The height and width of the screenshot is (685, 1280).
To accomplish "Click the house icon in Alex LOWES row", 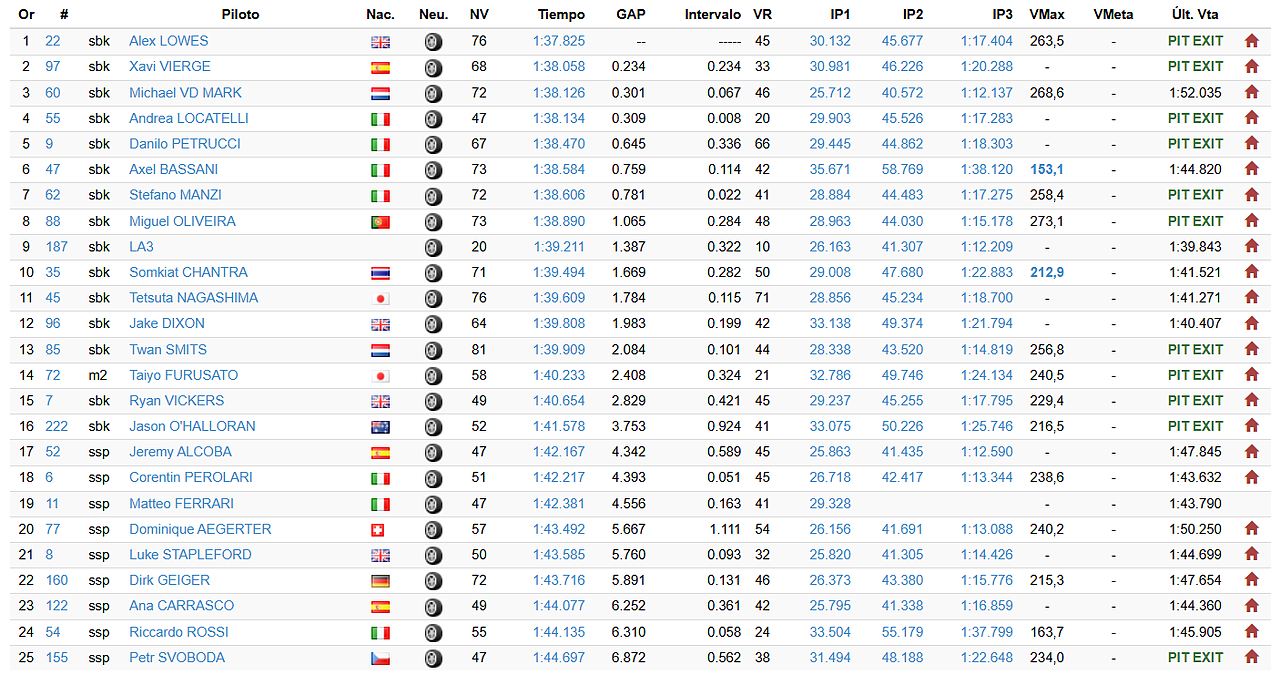I will pyautogui.click(x=1251, y=41).
